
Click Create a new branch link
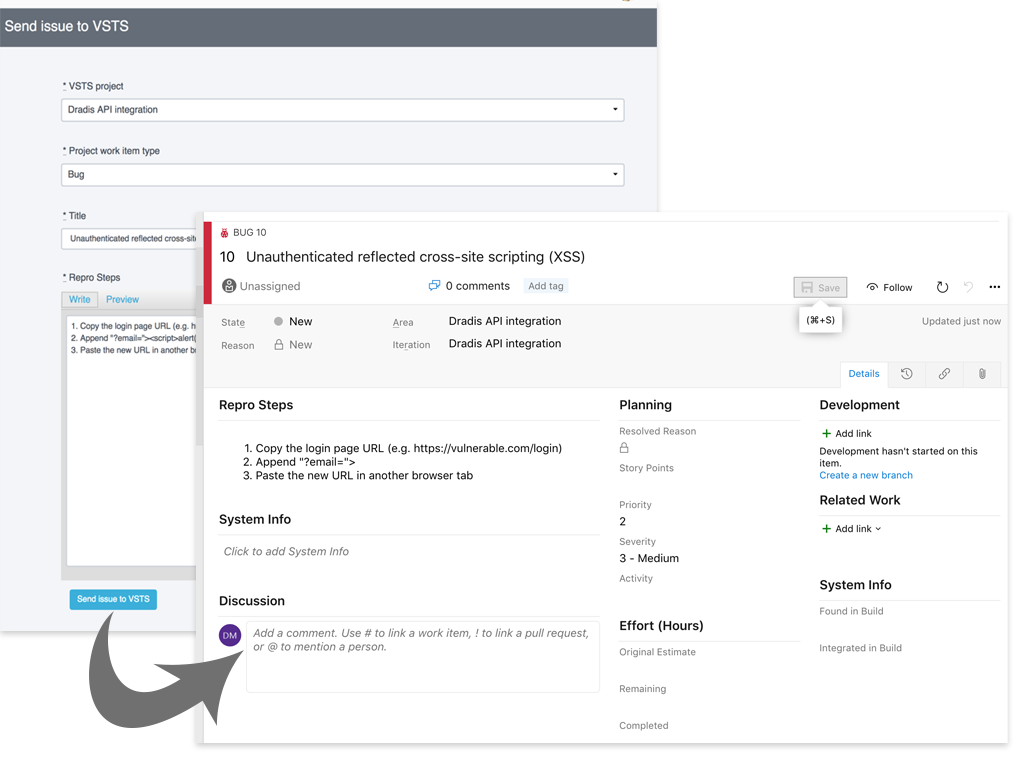tap(866, 475)
